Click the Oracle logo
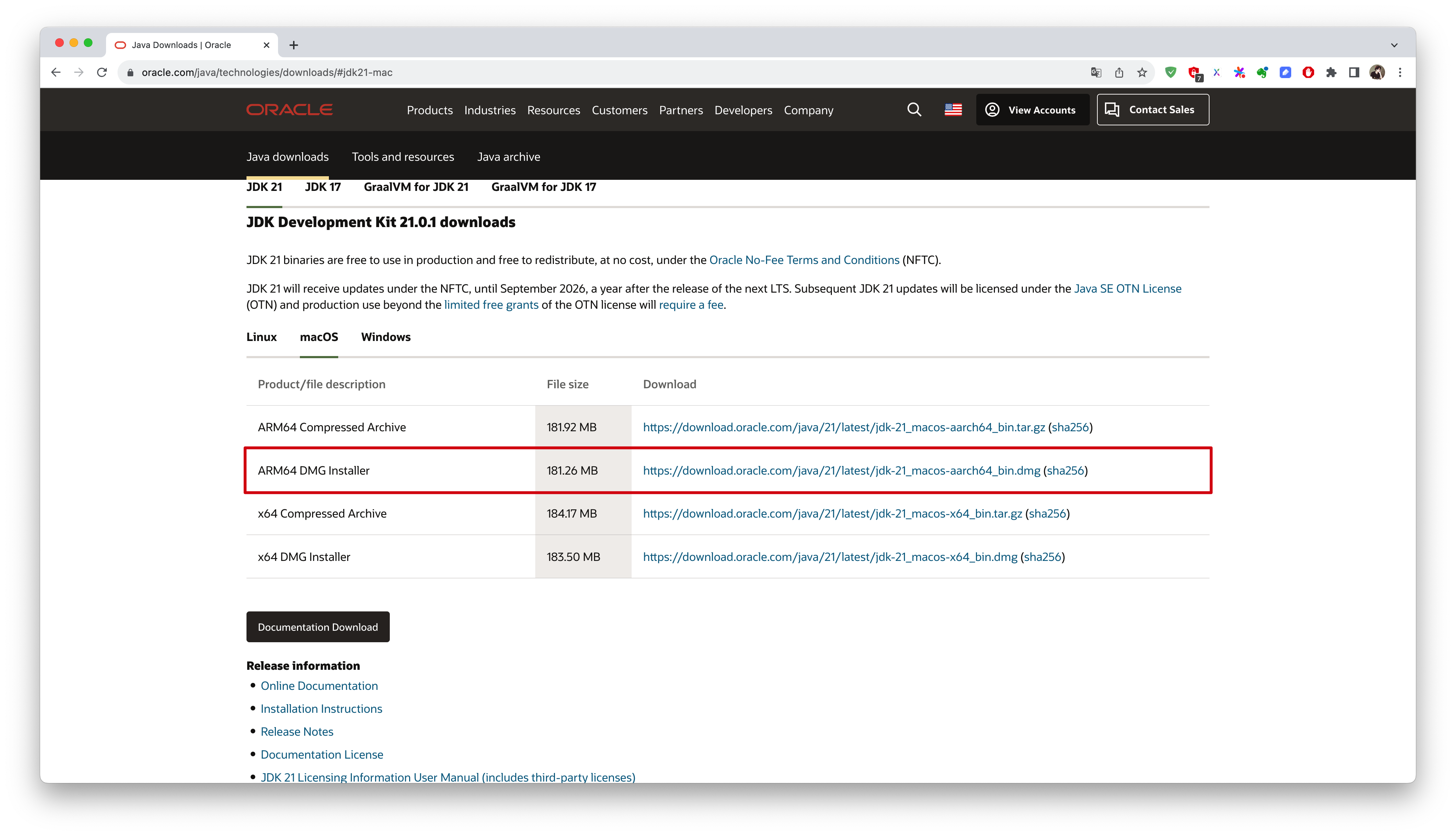 coord(289,110)
